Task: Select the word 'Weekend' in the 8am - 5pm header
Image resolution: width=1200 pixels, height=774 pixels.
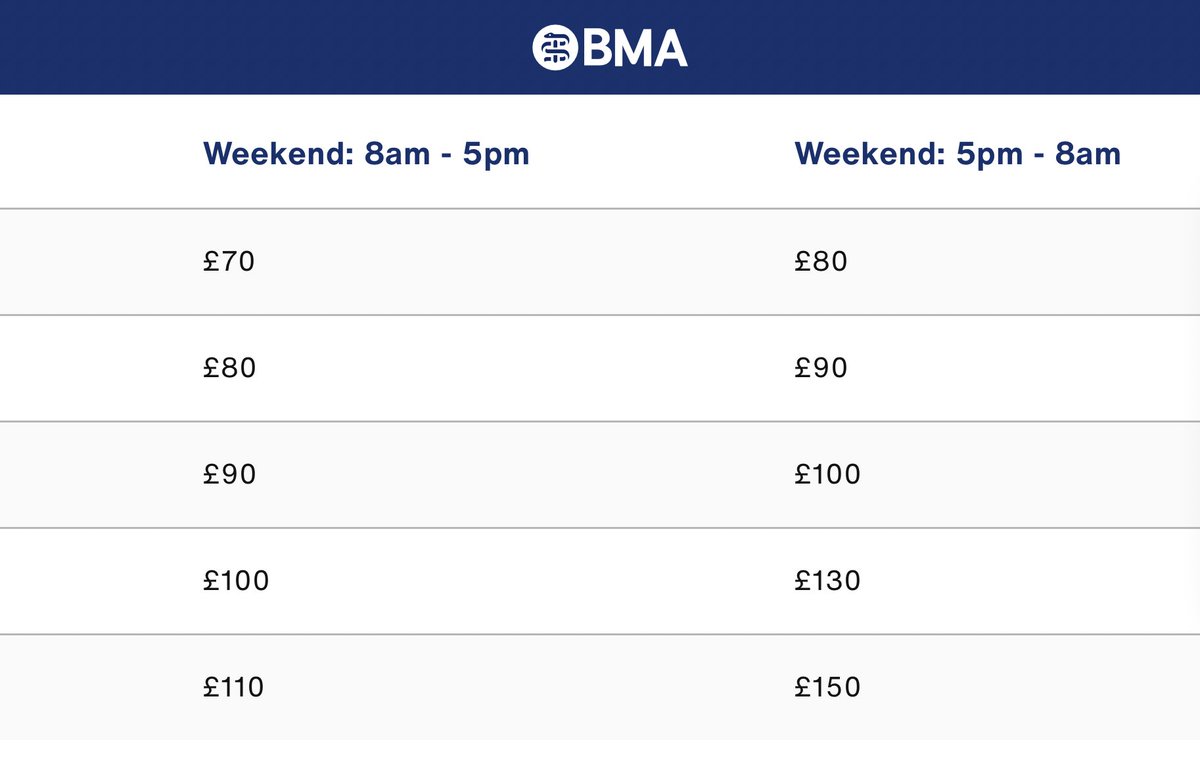Action: pyautogui.click(x=263, y=154)
